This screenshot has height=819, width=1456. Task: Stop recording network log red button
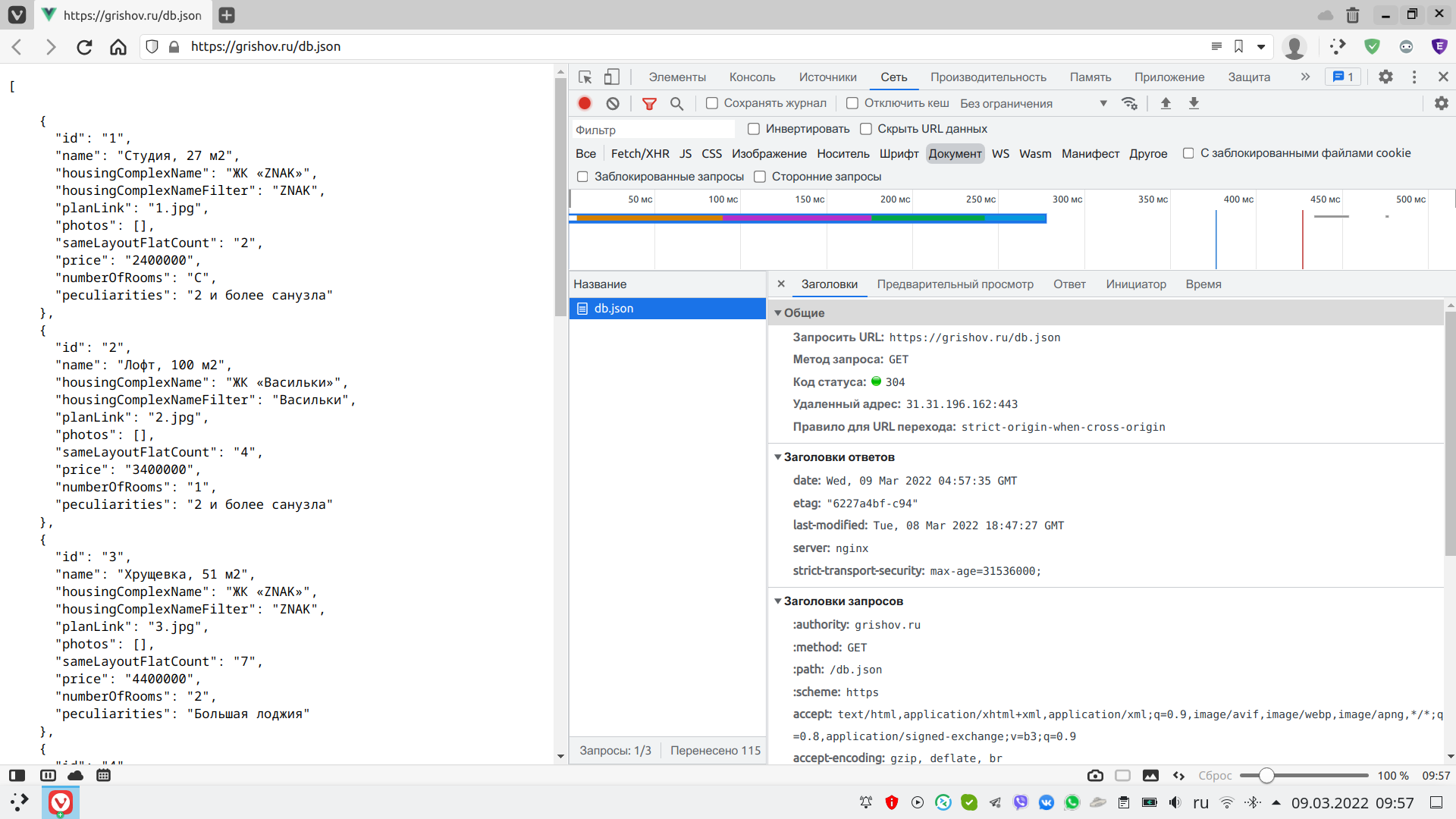pyautogui.click(x=585, y=103)
